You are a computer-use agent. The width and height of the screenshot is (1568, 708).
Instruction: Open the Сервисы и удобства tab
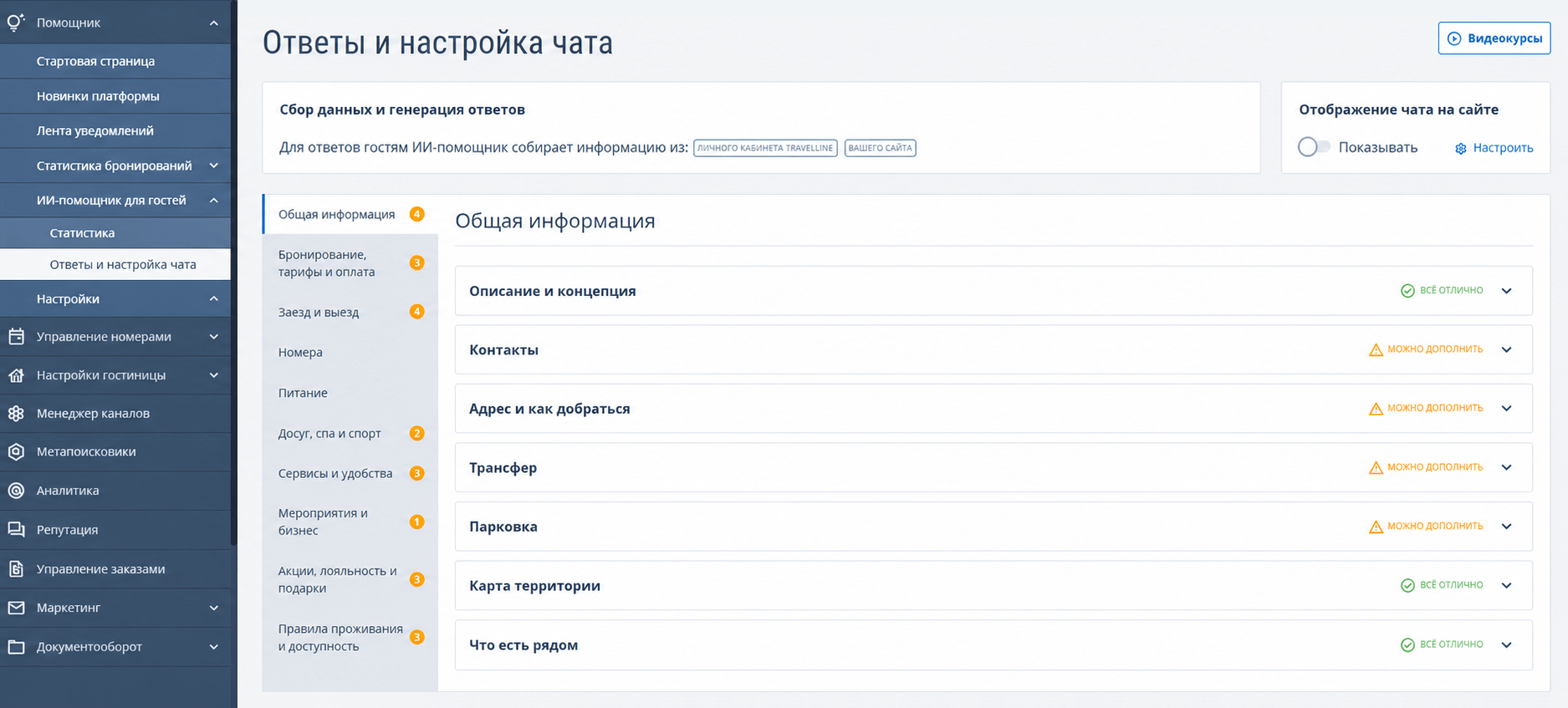(x=350, y=473)
